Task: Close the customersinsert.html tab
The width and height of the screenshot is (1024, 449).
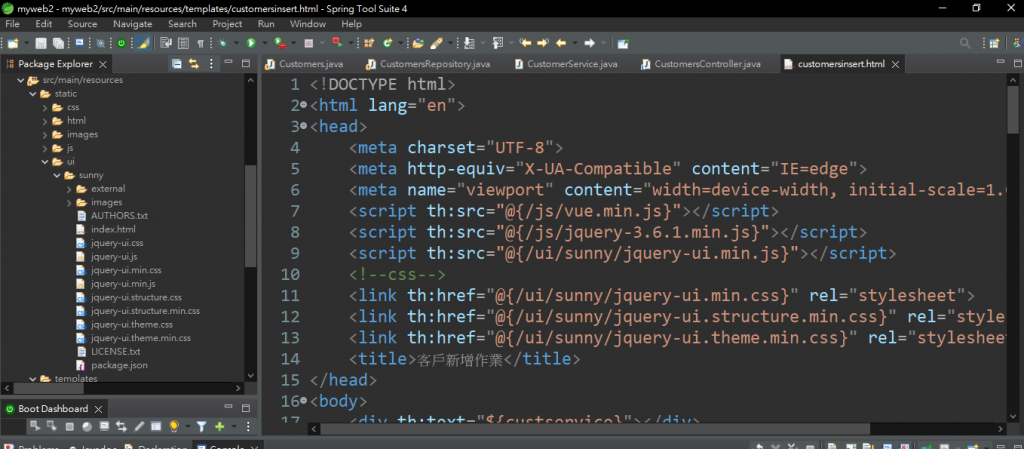Action: [895, 64]
